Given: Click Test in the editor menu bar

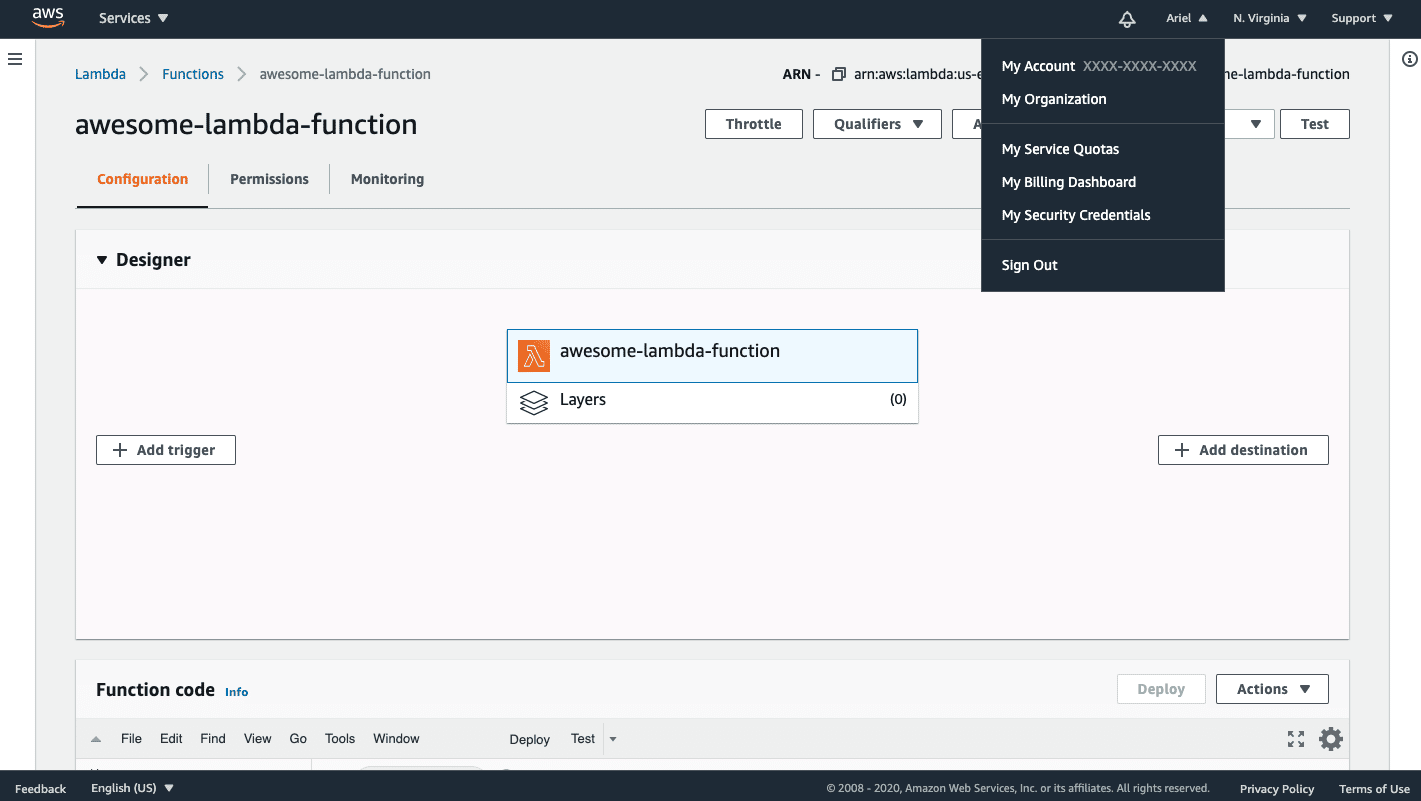Looking at the screenshot, I should (x=583, y=739).
